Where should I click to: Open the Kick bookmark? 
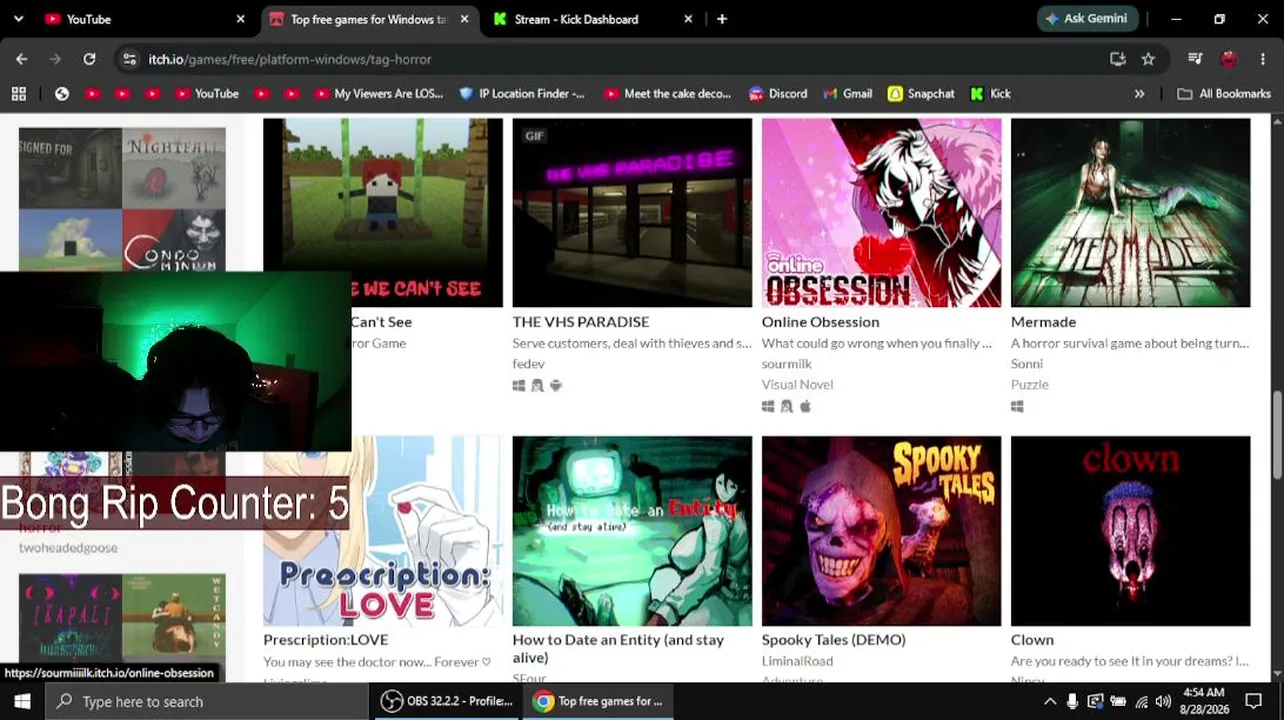pyautogui.click(x=991, y=93)
